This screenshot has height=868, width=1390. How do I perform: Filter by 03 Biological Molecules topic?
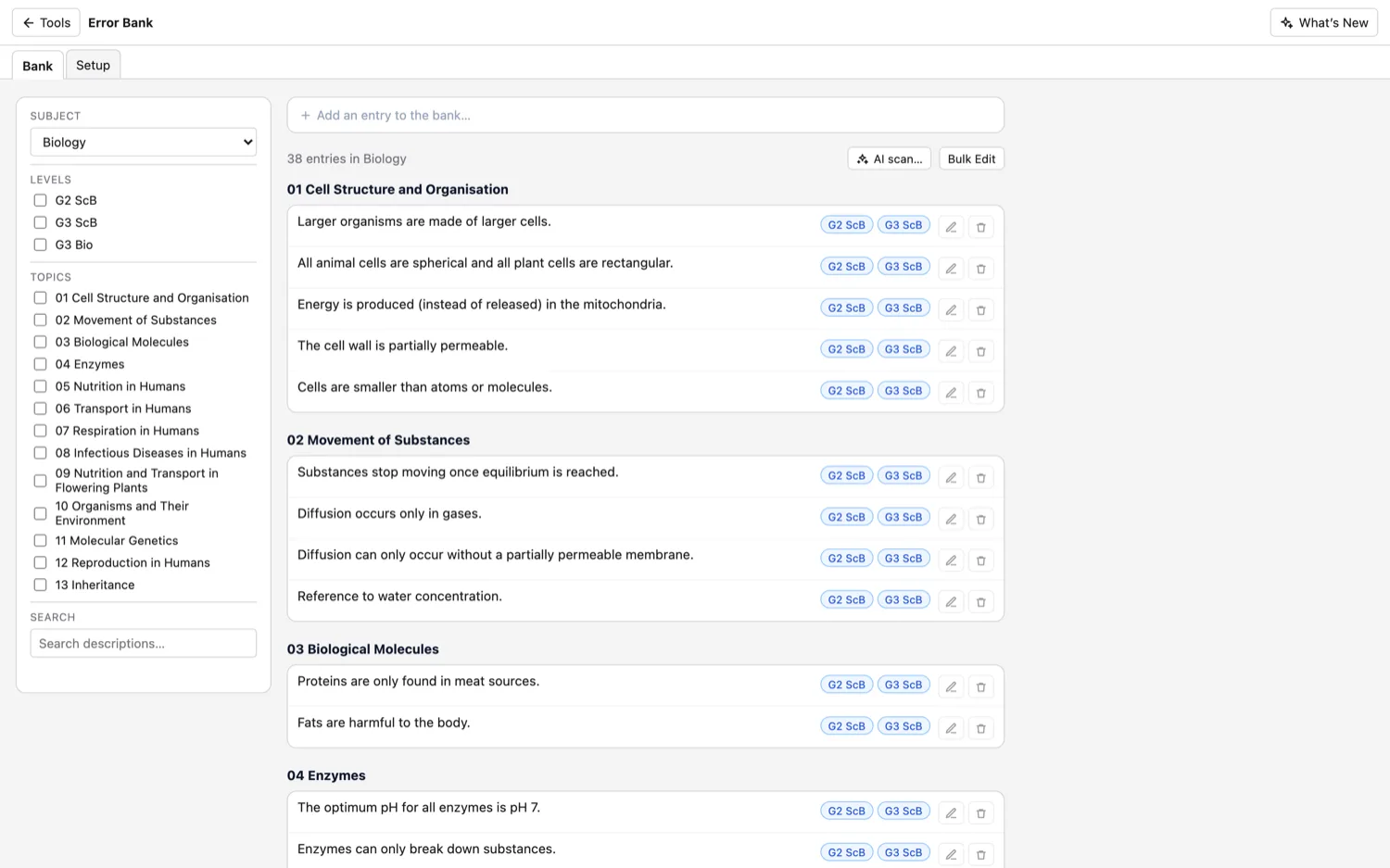click(x=40, y=342)
